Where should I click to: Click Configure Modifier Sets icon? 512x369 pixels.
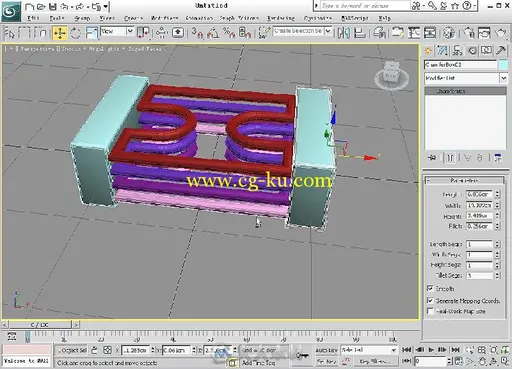(498, 158)
